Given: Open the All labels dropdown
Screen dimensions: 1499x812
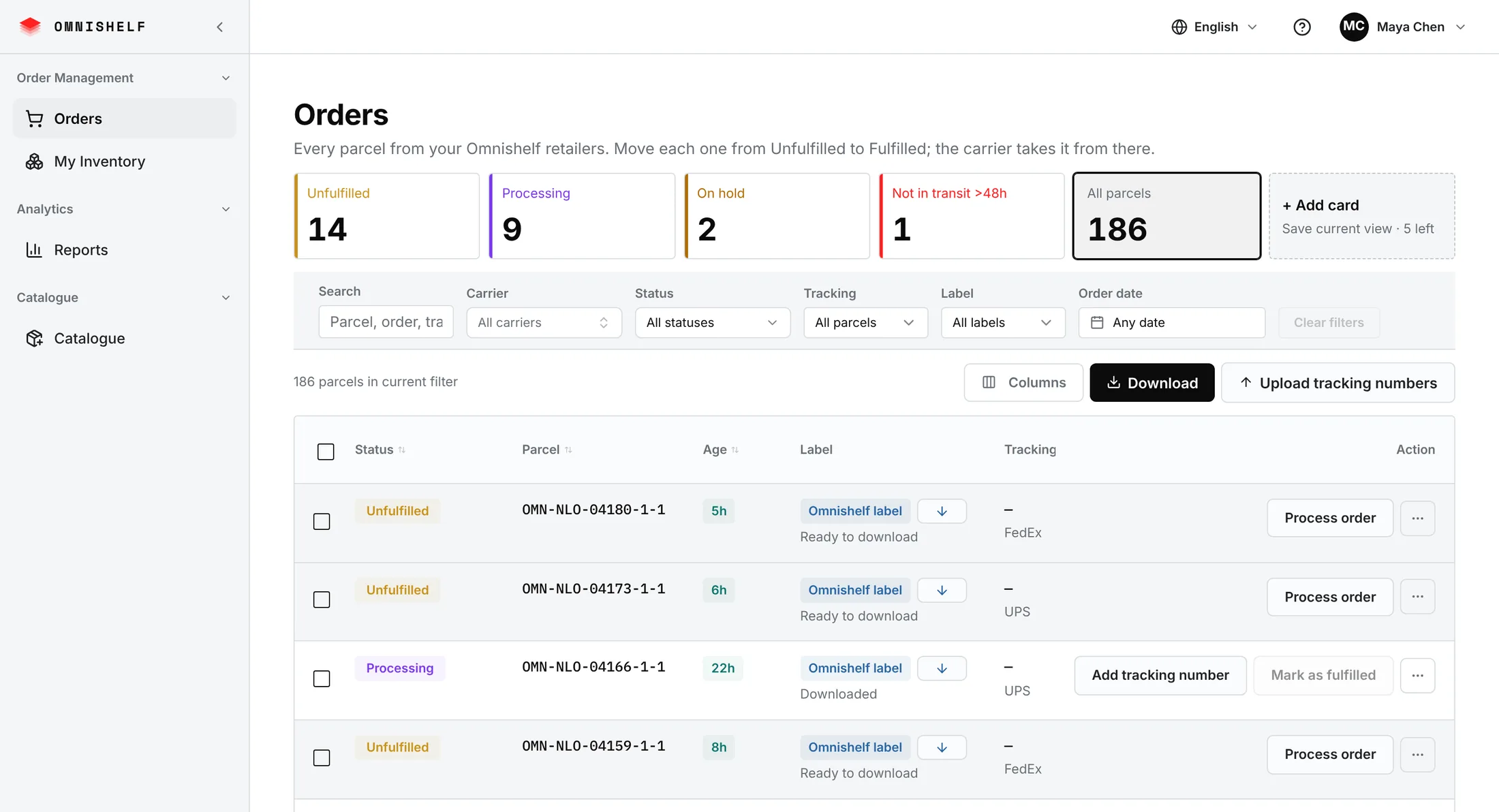Looking at the screenshot, I should tap(1003, 322).
